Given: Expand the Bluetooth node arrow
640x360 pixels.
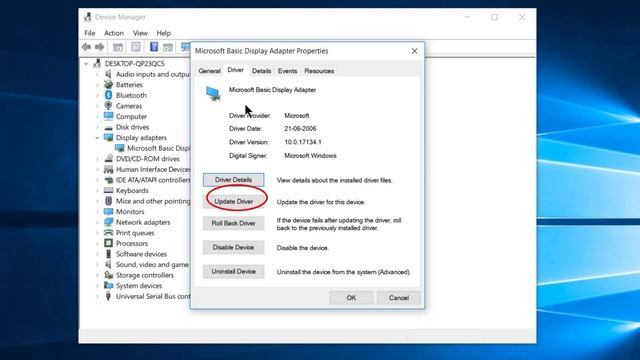Looking at the screenshot, I should coord(97,96).
